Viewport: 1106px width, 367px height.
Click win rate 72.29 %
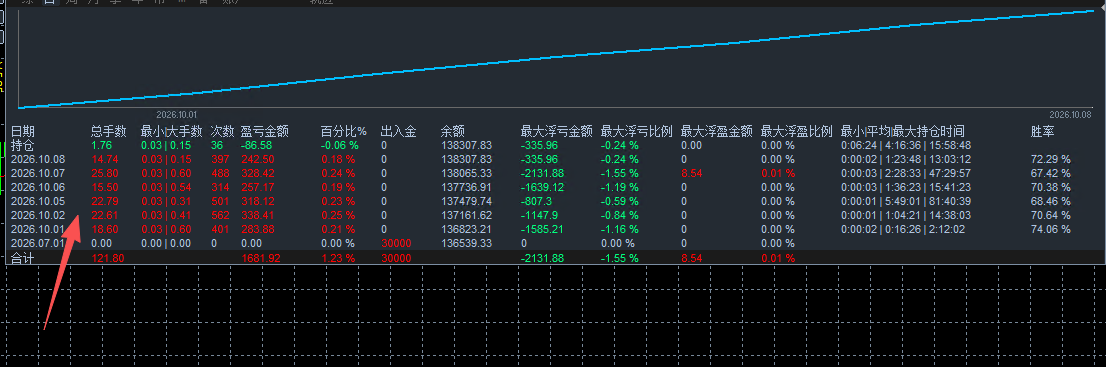(x=1050, y=160)
